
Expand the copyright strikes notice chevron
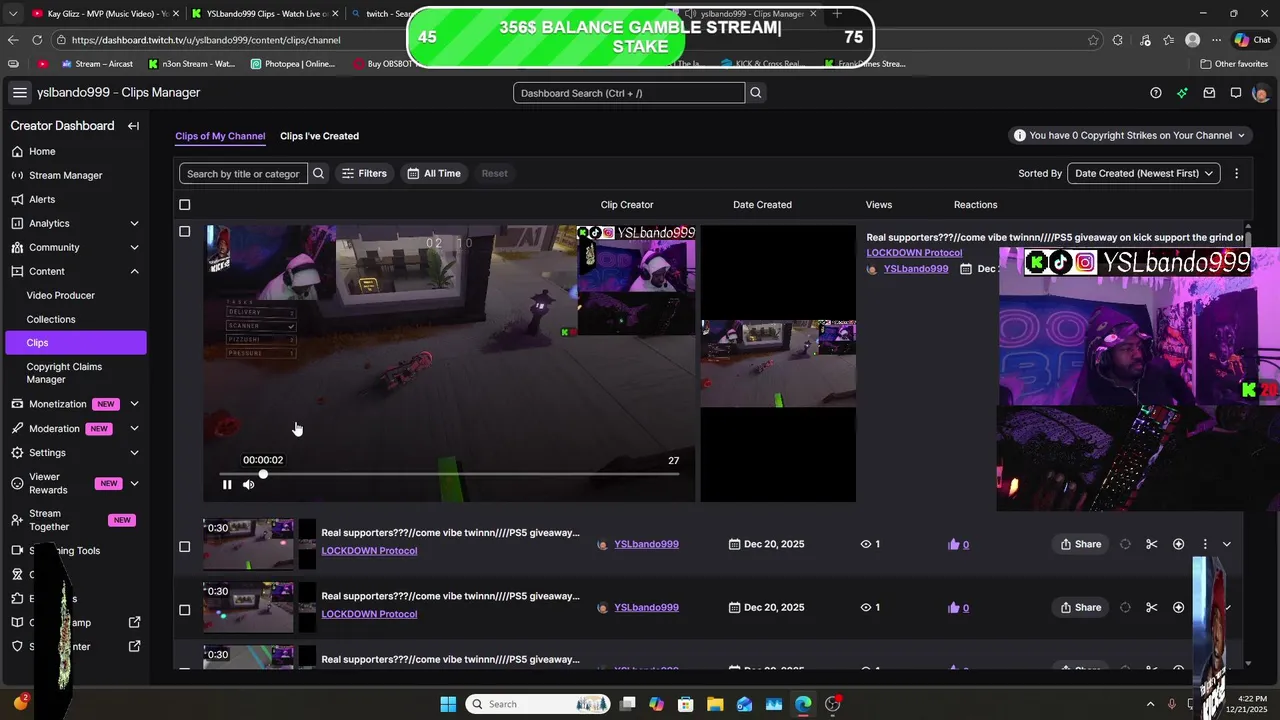tap(1242, 135)
